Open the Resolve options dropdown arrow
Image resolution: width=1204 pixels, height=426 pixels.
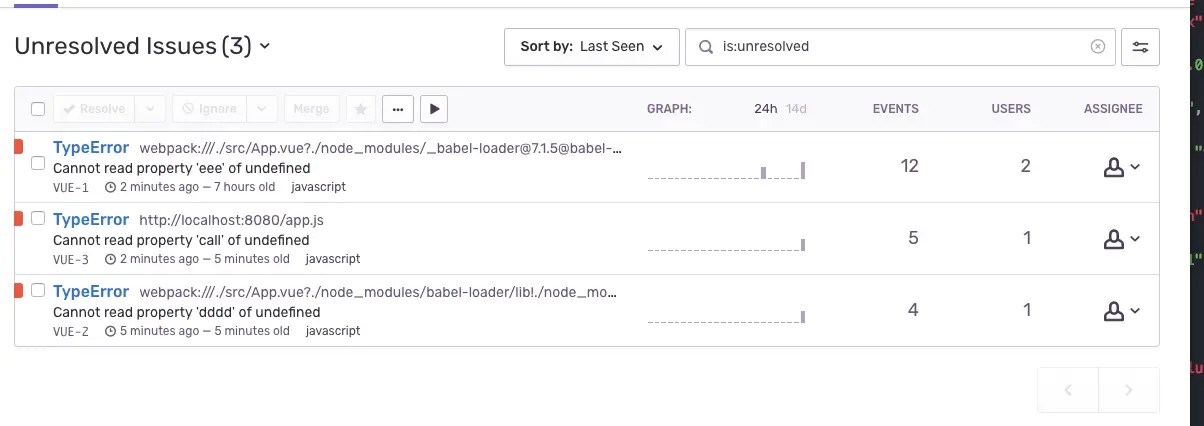(x=149, y=109)
